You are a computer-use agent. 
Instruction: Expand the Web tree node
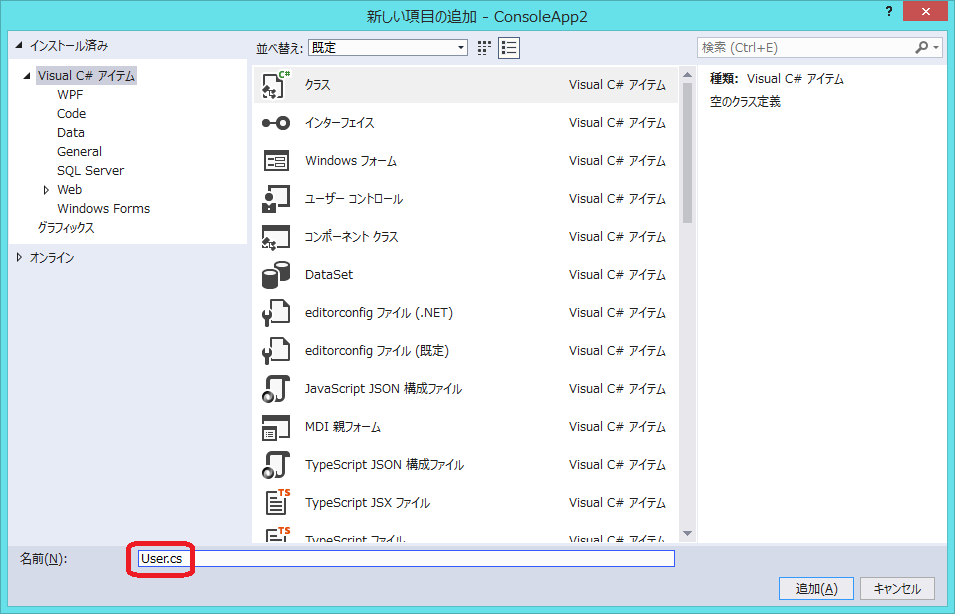tap(46, 190)
